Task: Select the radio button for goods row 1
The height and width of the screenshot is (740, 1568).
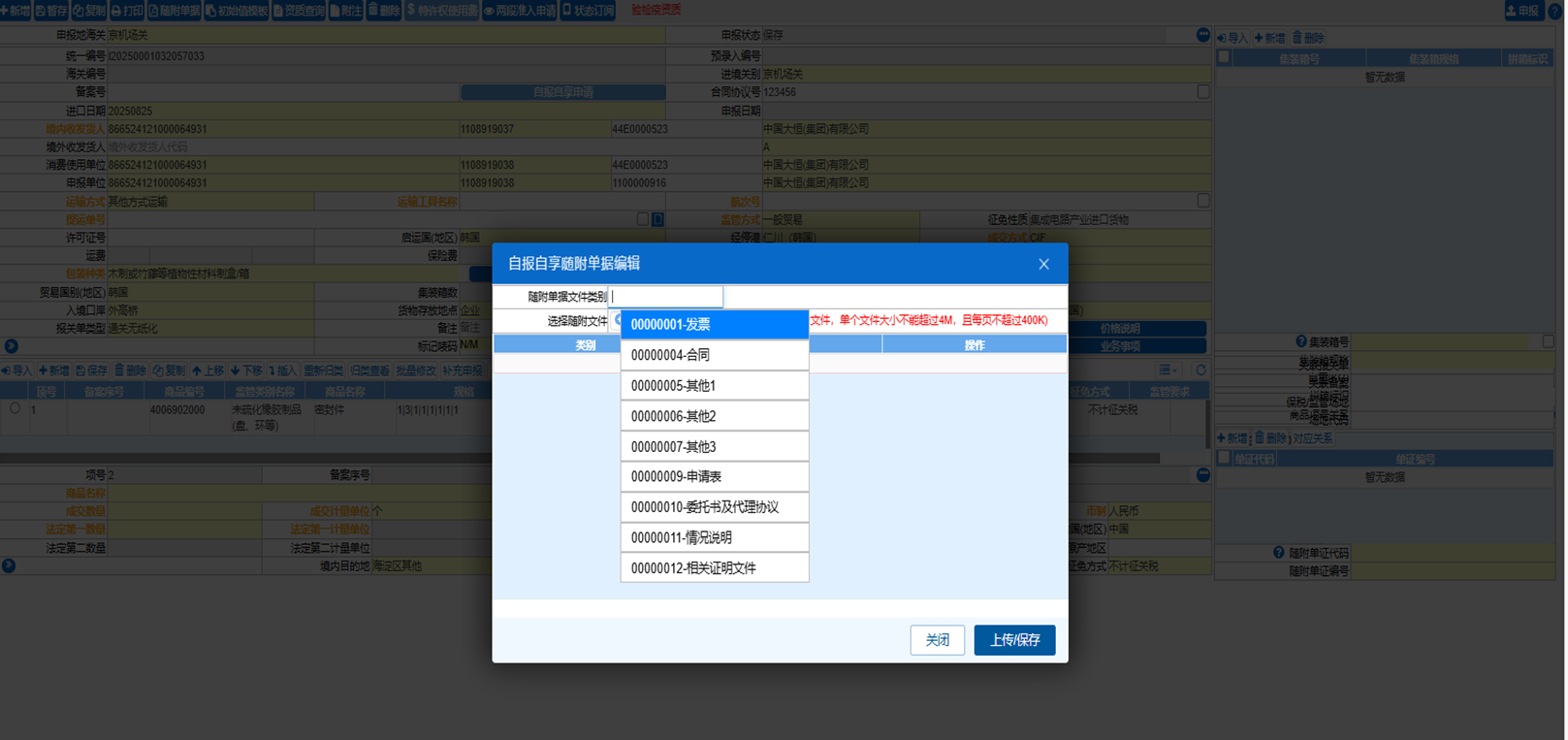Action: (15, 409)
